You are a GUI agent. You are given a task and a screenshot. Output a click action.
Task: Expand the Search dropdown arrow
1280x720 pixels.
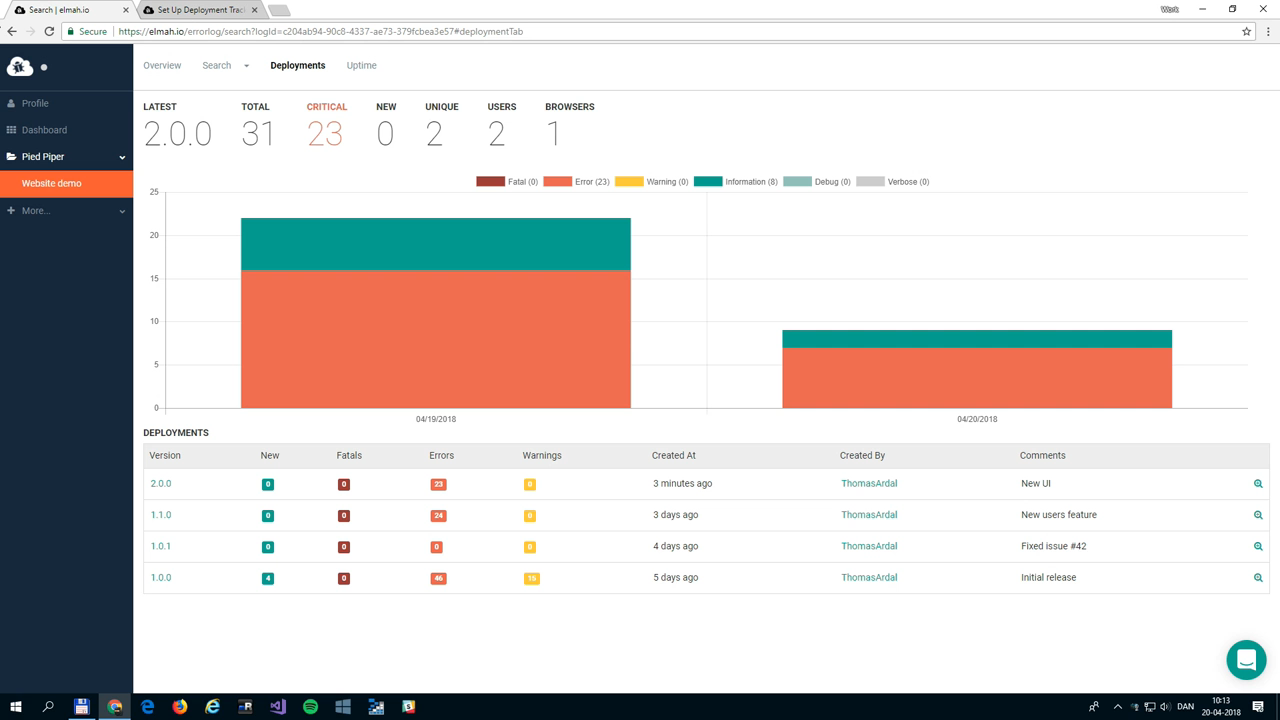[246, 66]
